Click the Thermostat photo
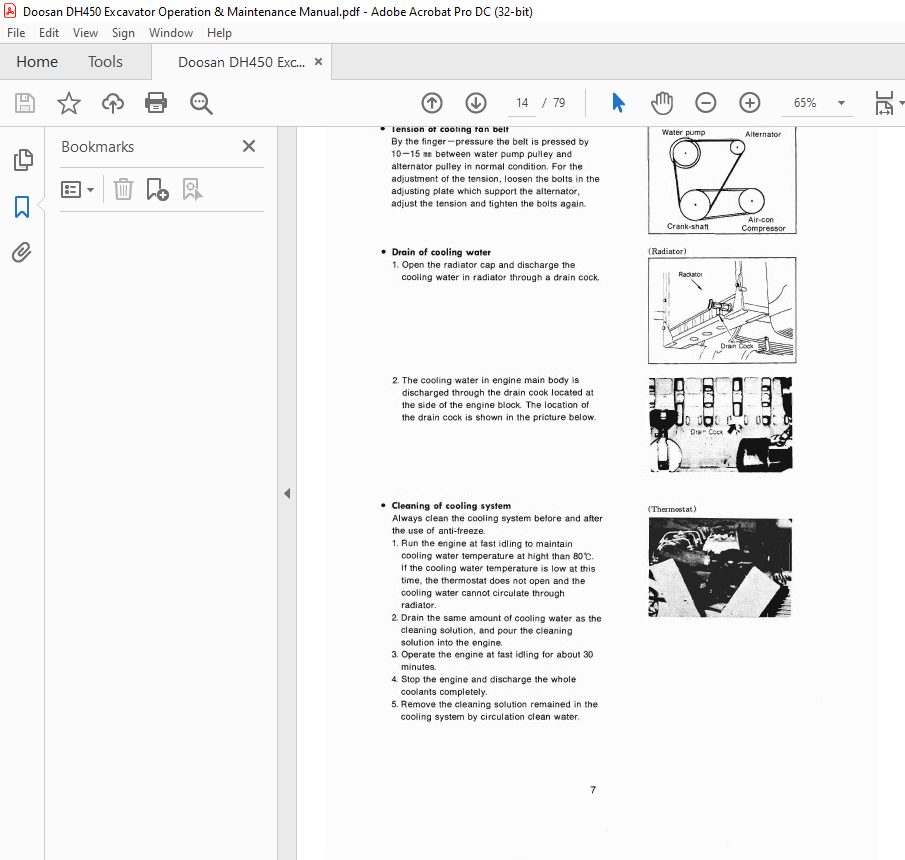This screenshot has width=905, height=860. pyautogui.click(x=720, y=567)
